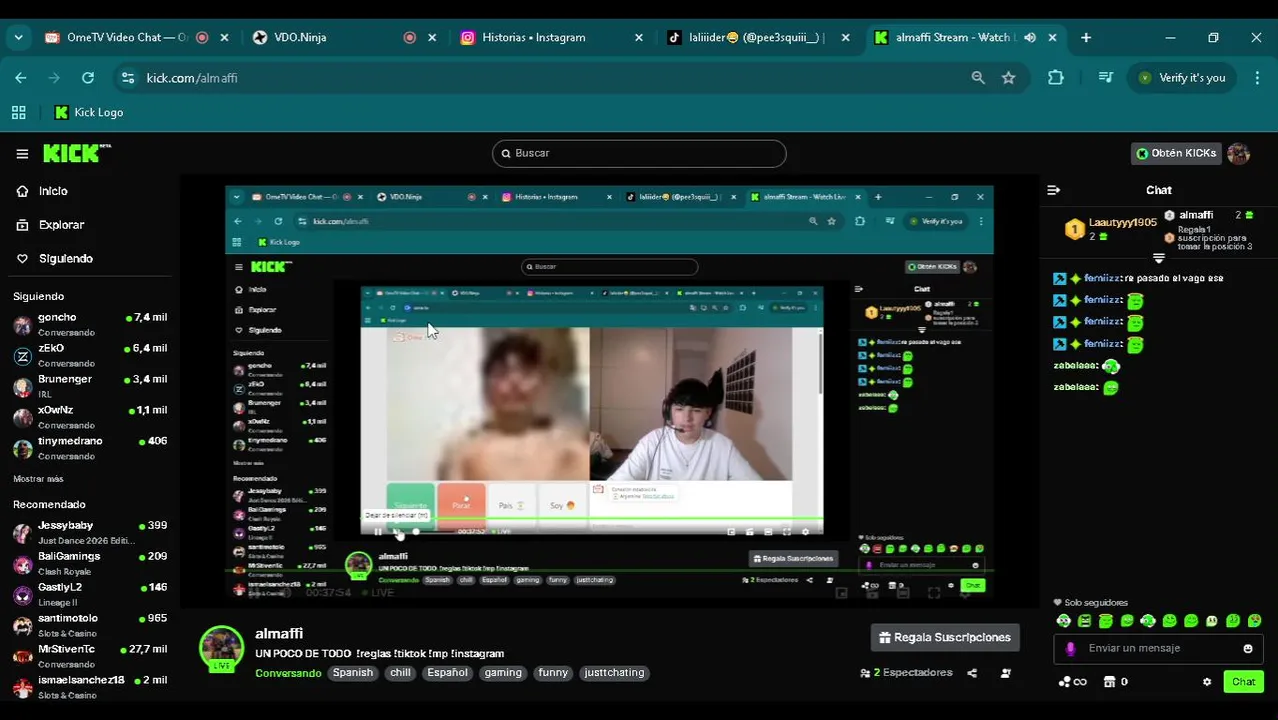Mute the almaffi Stream tab audio icon

pos(1029,37)
